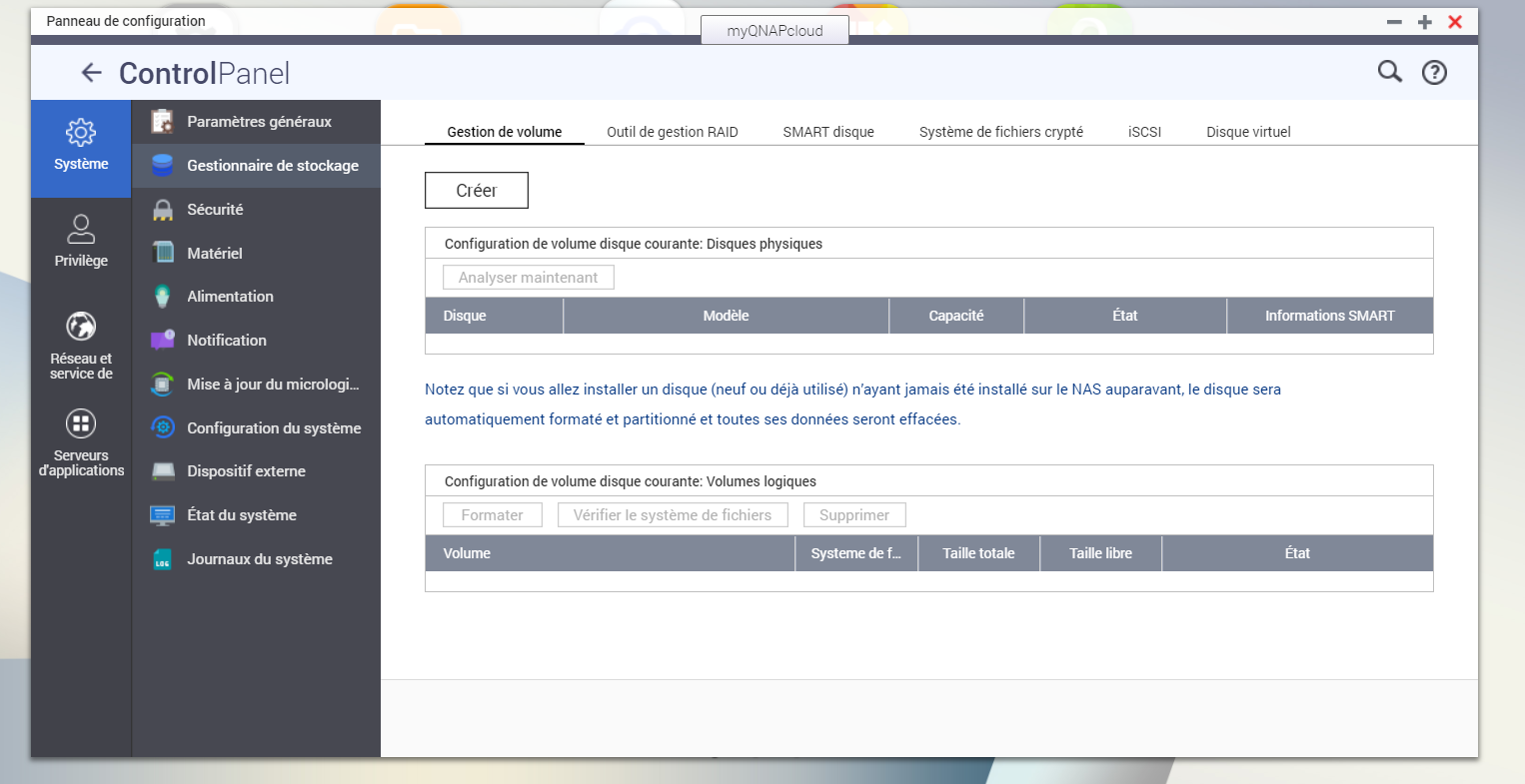The height and width of the screenshot is (784, 1525).
Task: Click the Informations SMART column header
Action: [1330, 316]
